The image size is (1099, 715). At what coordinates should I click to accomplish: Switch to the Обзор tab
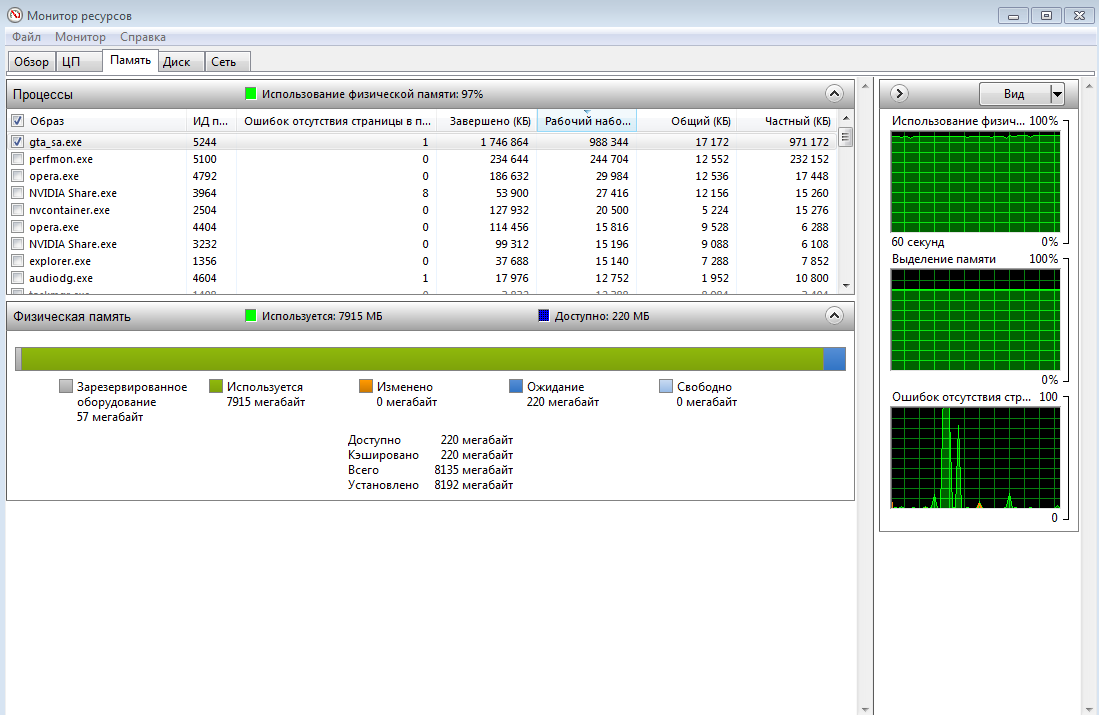(x=32, y=62)
